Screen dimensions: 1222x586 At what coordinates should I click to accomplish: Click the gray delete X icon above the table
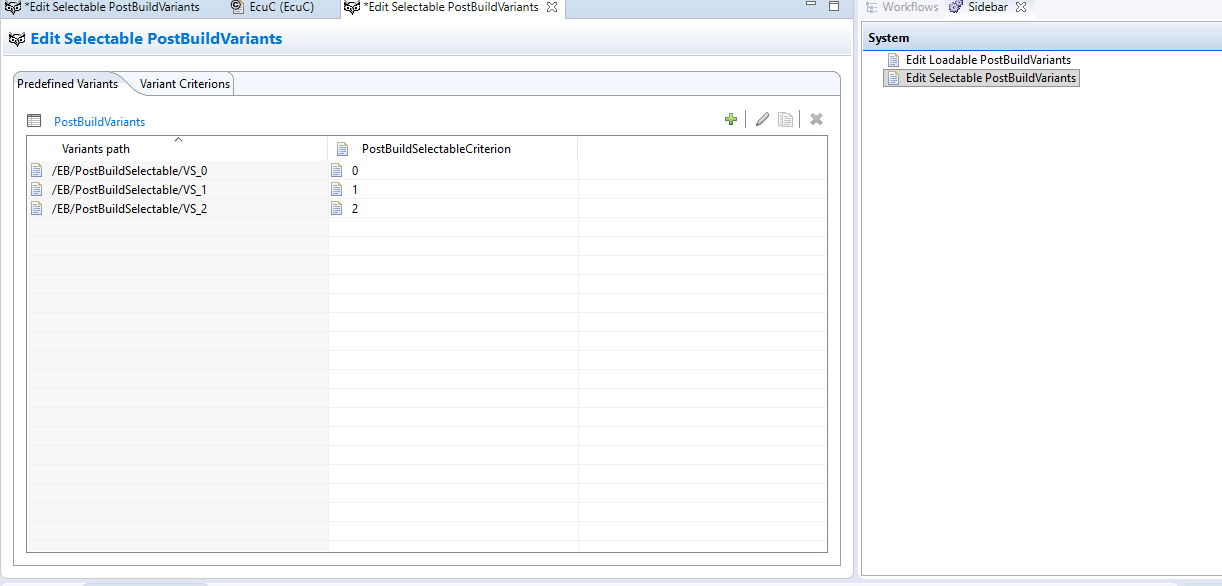tap(816, 120)
